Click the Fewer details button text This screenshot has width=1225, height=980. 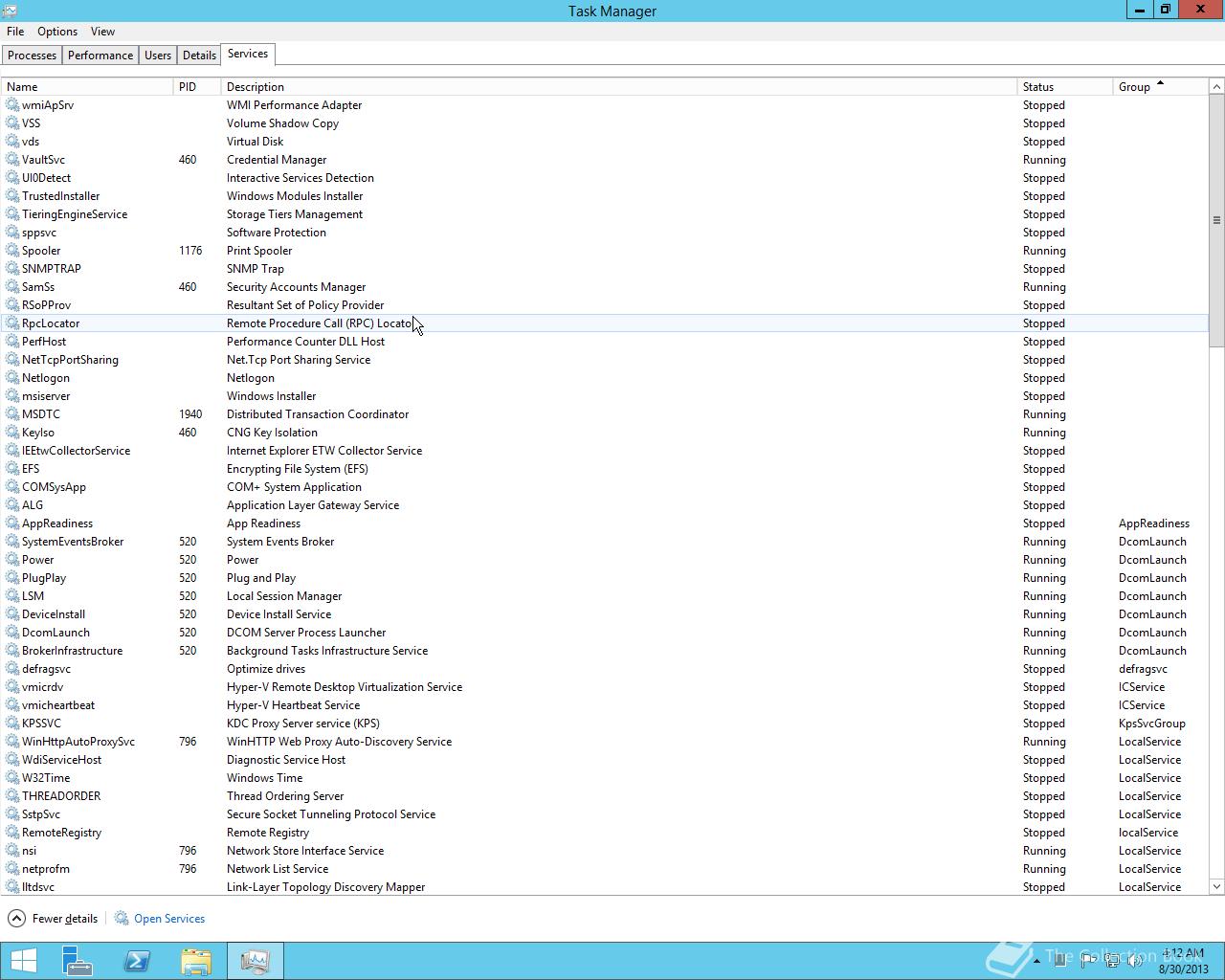(x=65, y=919)
